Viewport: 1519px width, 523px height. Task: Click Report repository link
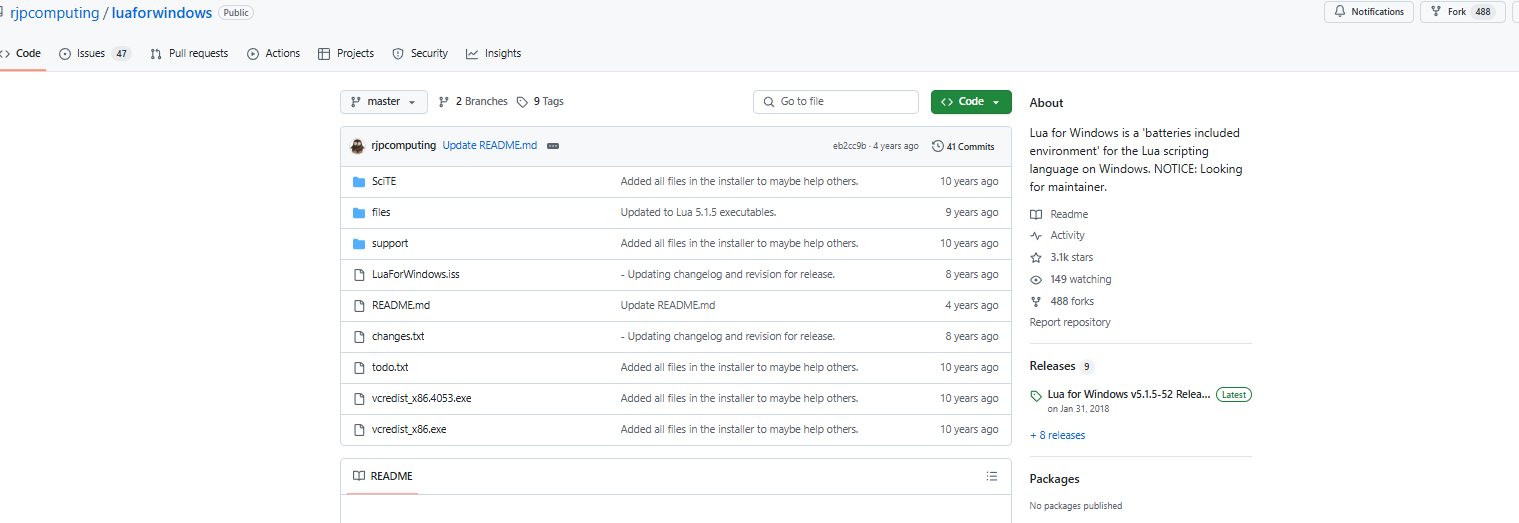click(x=1070, y=323)
